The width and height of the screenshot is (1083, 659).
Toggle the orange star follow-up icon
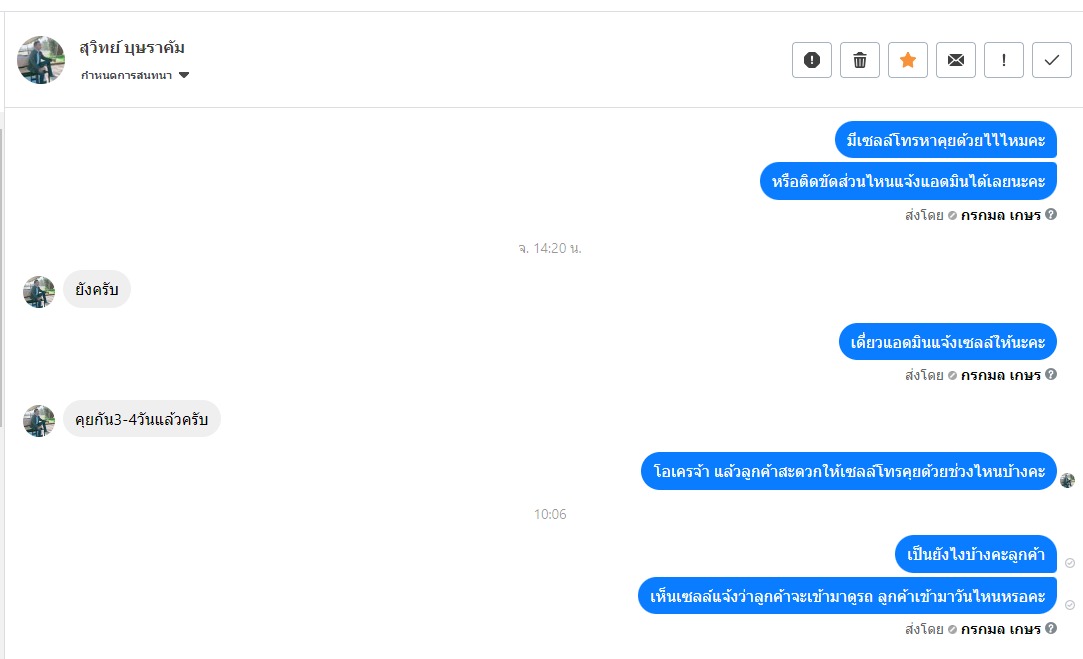[908, 60]
